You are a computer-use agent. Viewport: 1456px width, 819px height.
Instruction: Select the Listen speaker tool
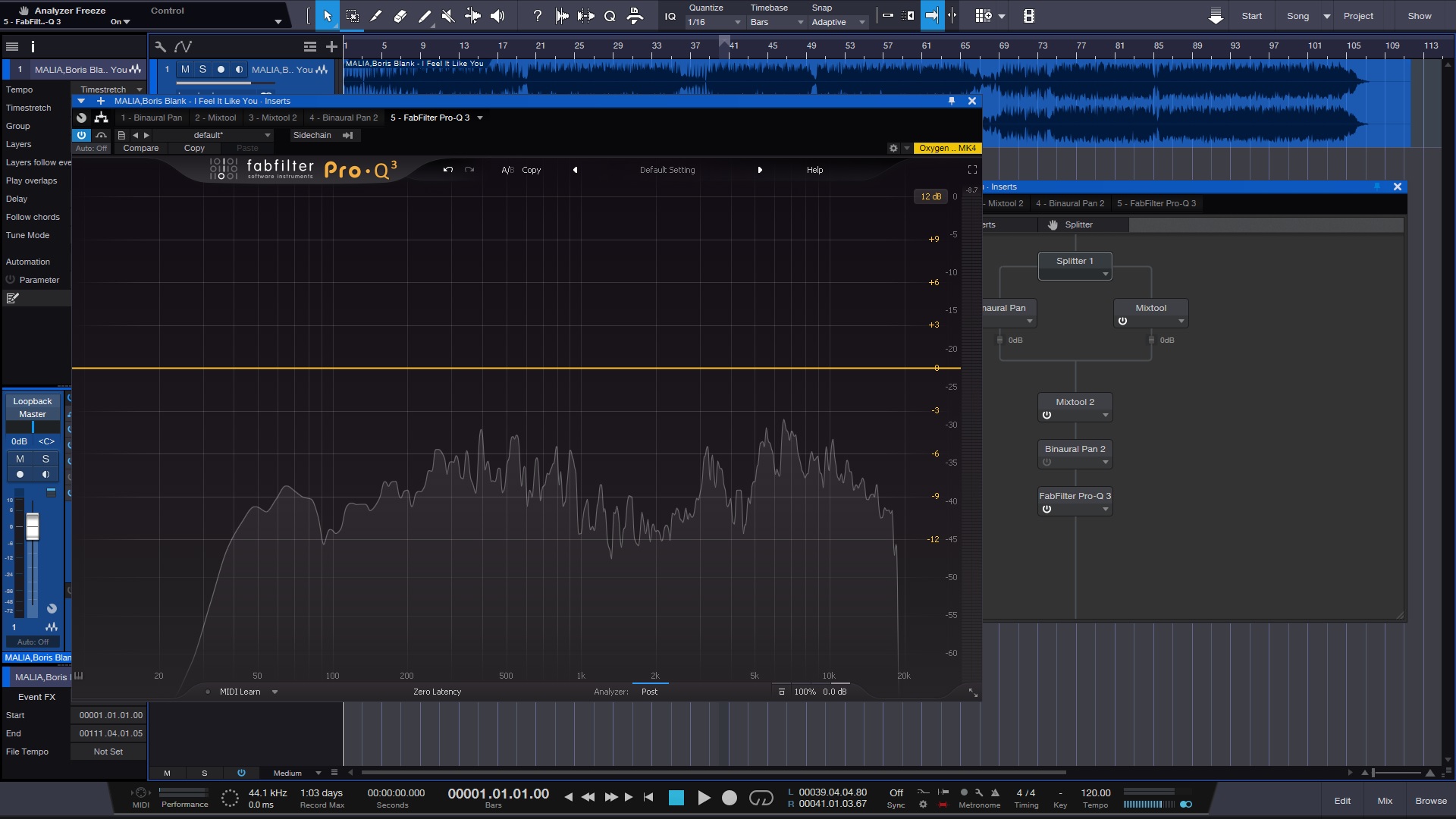pyautogui.click(x=497, y=16)
